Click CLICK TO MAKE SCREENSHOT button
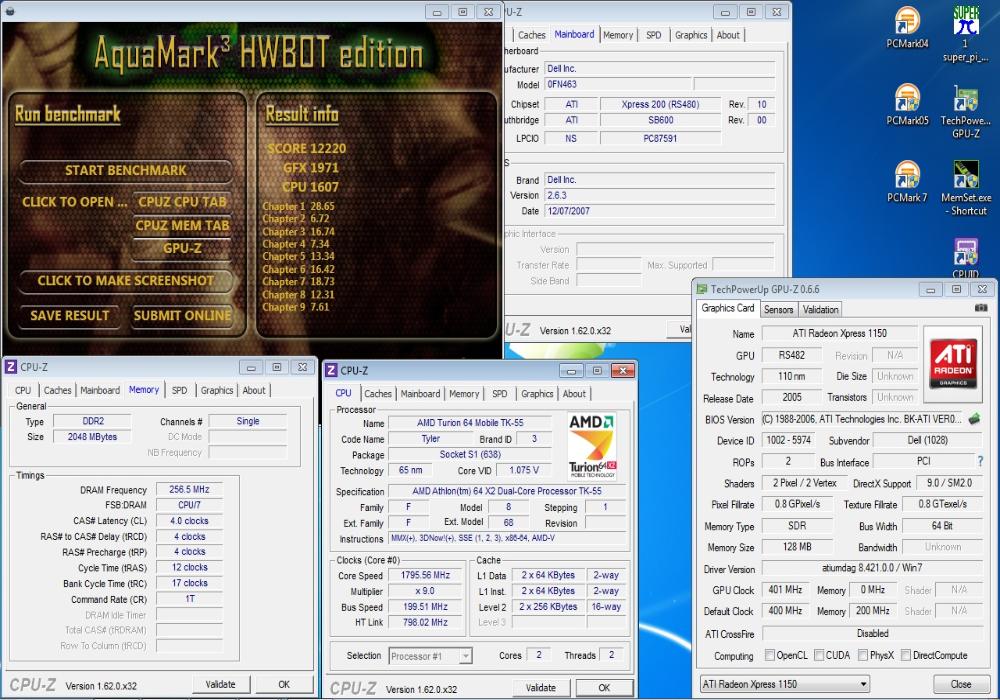This screenshot has width=1000, height=700. pyautogui.click(x=126, y=281)
